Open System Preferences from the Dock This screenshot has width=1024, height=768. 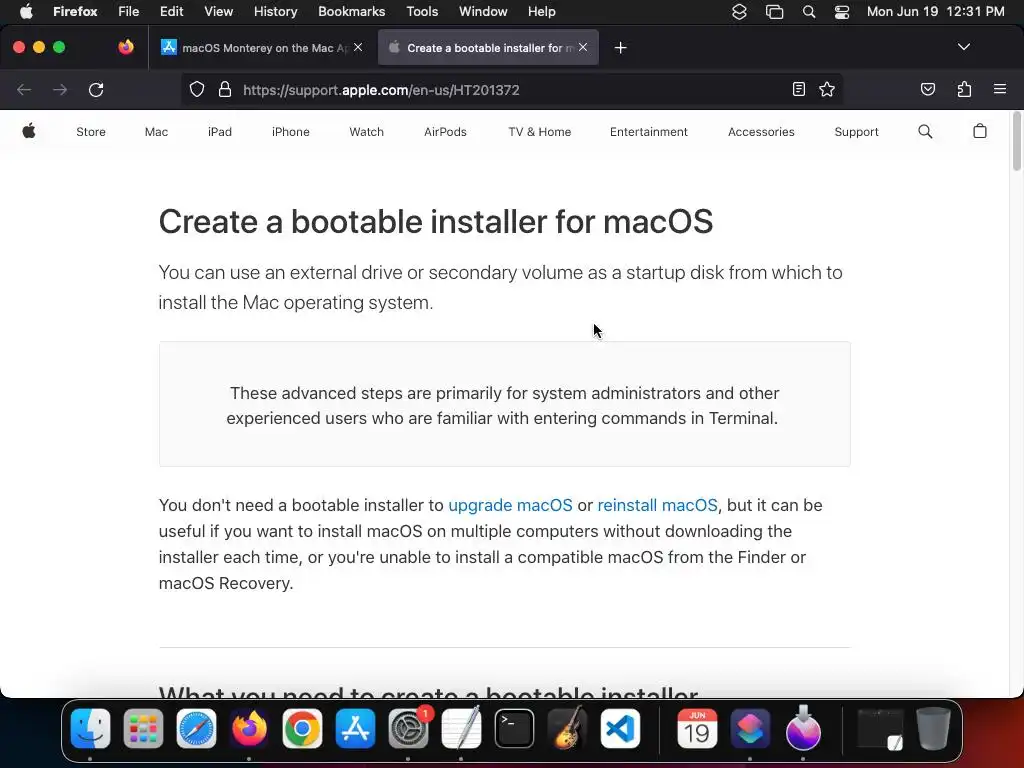pyautogui.click(x=408, y=728)
